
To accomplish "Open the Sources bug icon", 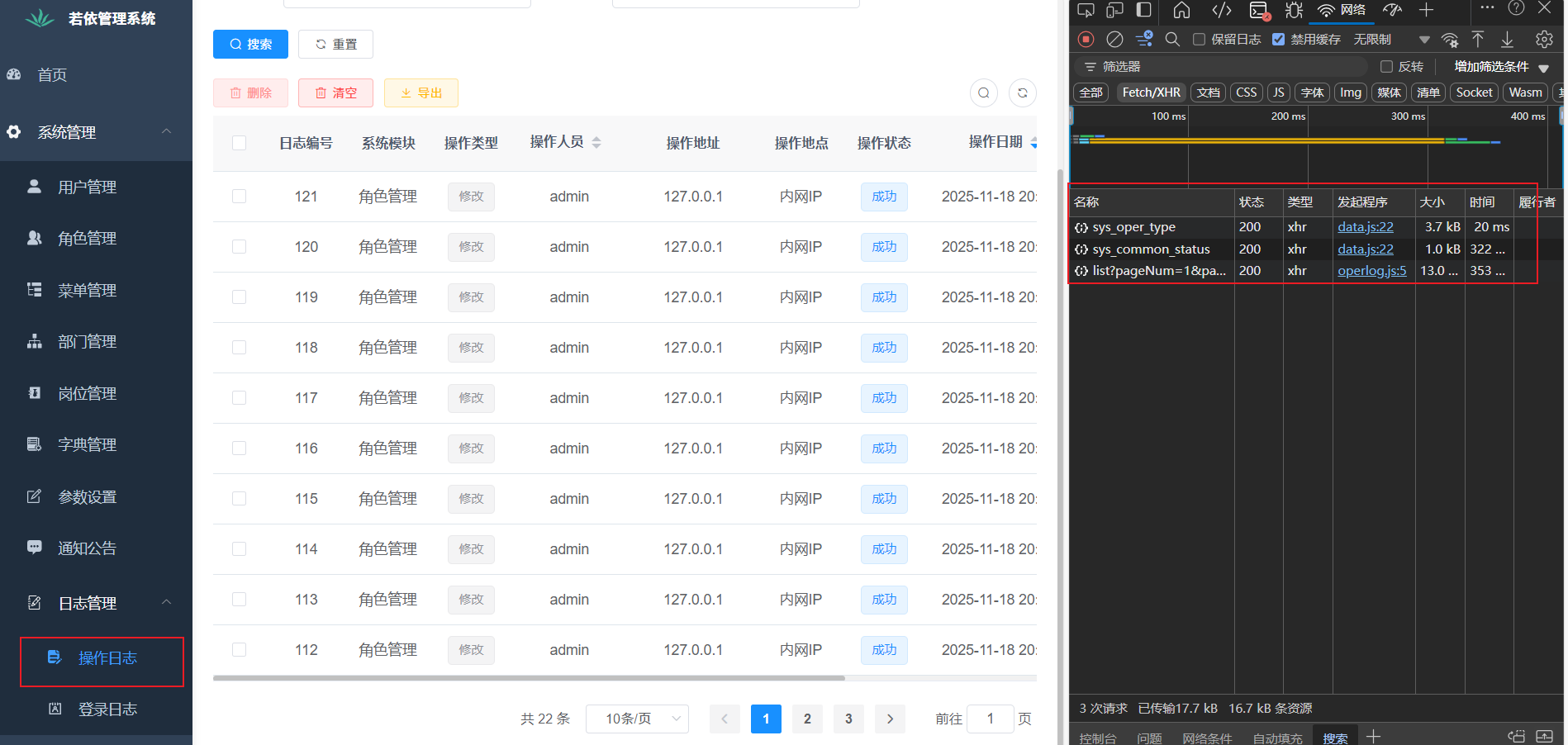I will tap(1294, 10).
